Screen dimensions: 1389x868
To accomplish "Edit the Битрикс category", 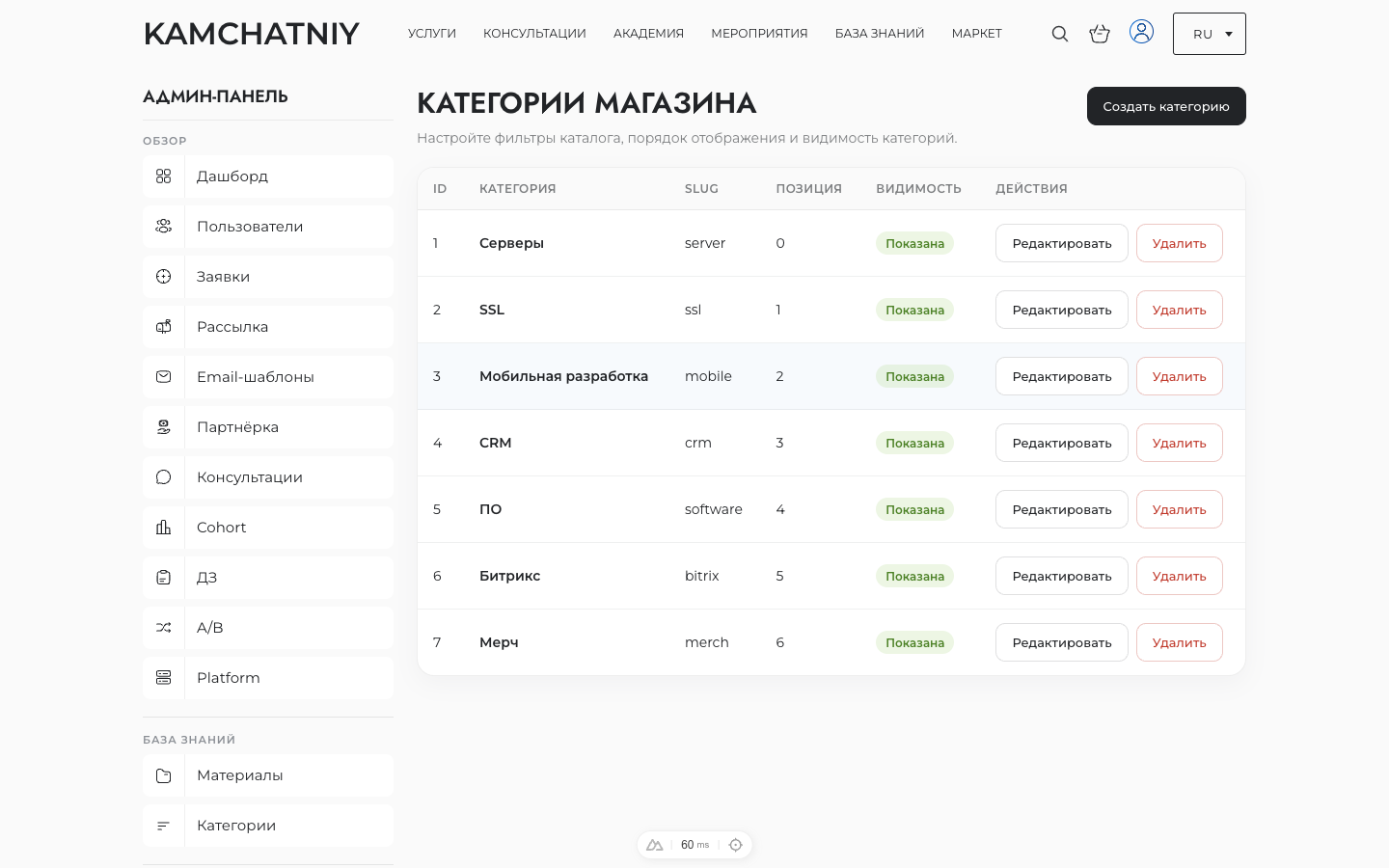I will point(1062,576).
